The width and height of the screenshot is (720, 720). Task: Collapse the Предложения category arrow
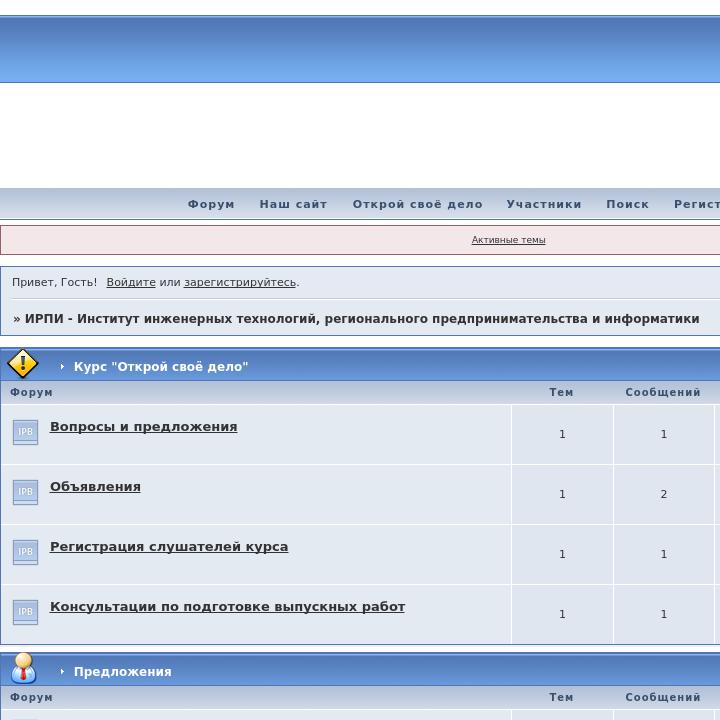(62, 671)
